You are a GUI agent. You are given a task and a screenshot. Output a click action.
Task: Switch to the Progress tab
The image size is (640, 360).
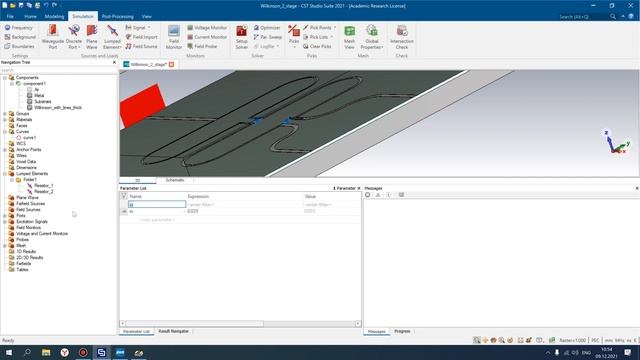tap(402, 331)
